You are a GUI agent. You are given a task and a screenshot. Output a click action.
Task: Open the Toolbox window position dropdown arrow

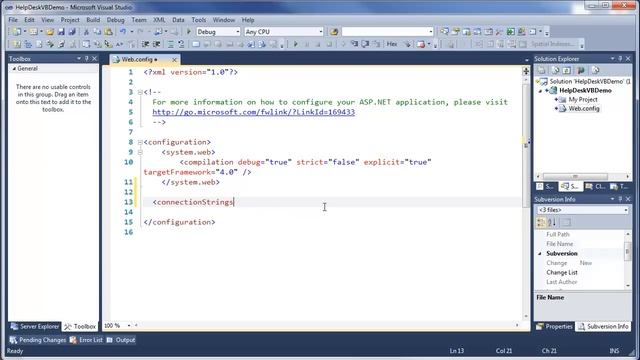click(79, 59)
